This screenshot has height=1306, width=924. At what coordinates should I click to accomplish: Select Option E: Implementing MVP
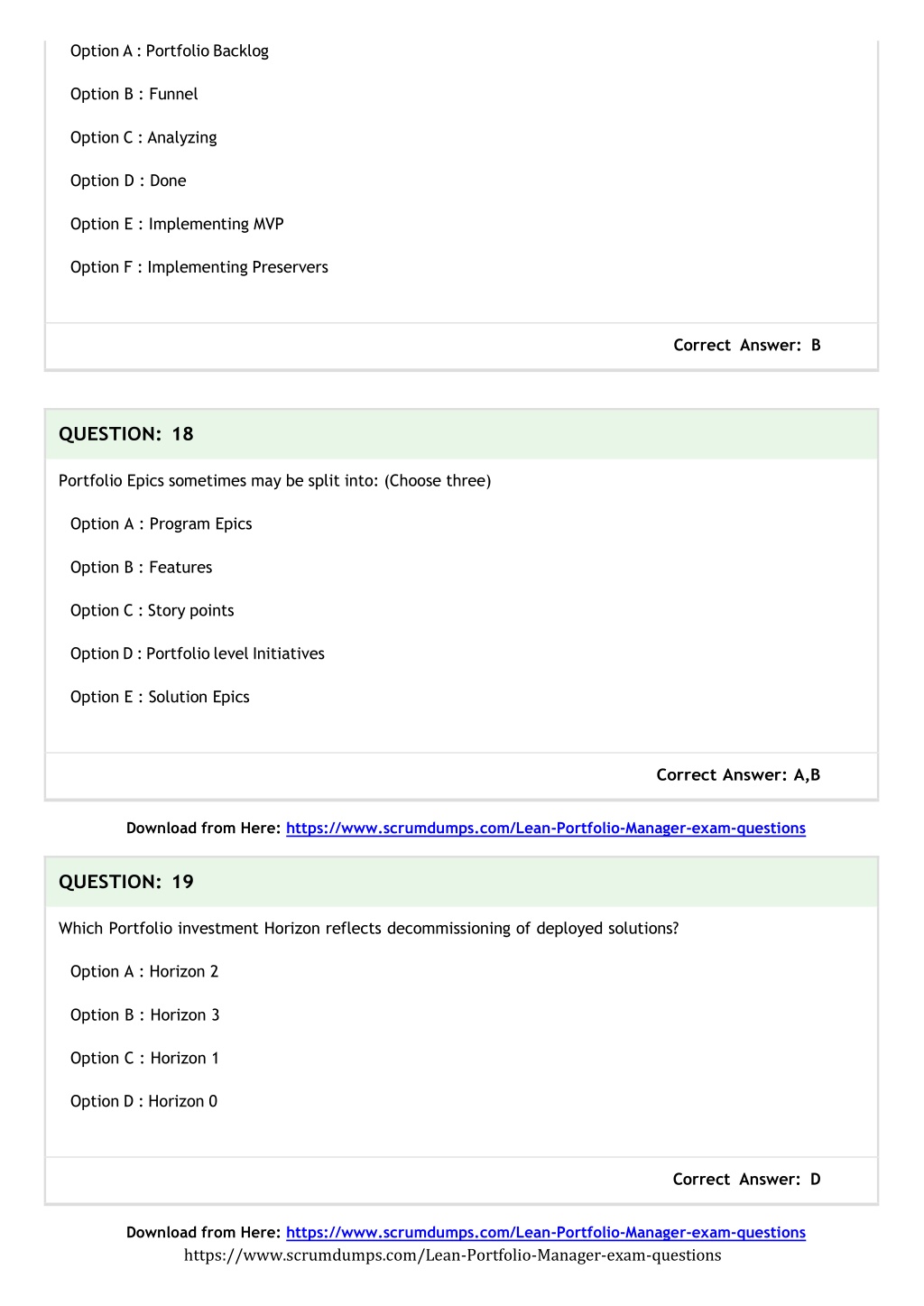pyautogui.click(x=177, y=225)
